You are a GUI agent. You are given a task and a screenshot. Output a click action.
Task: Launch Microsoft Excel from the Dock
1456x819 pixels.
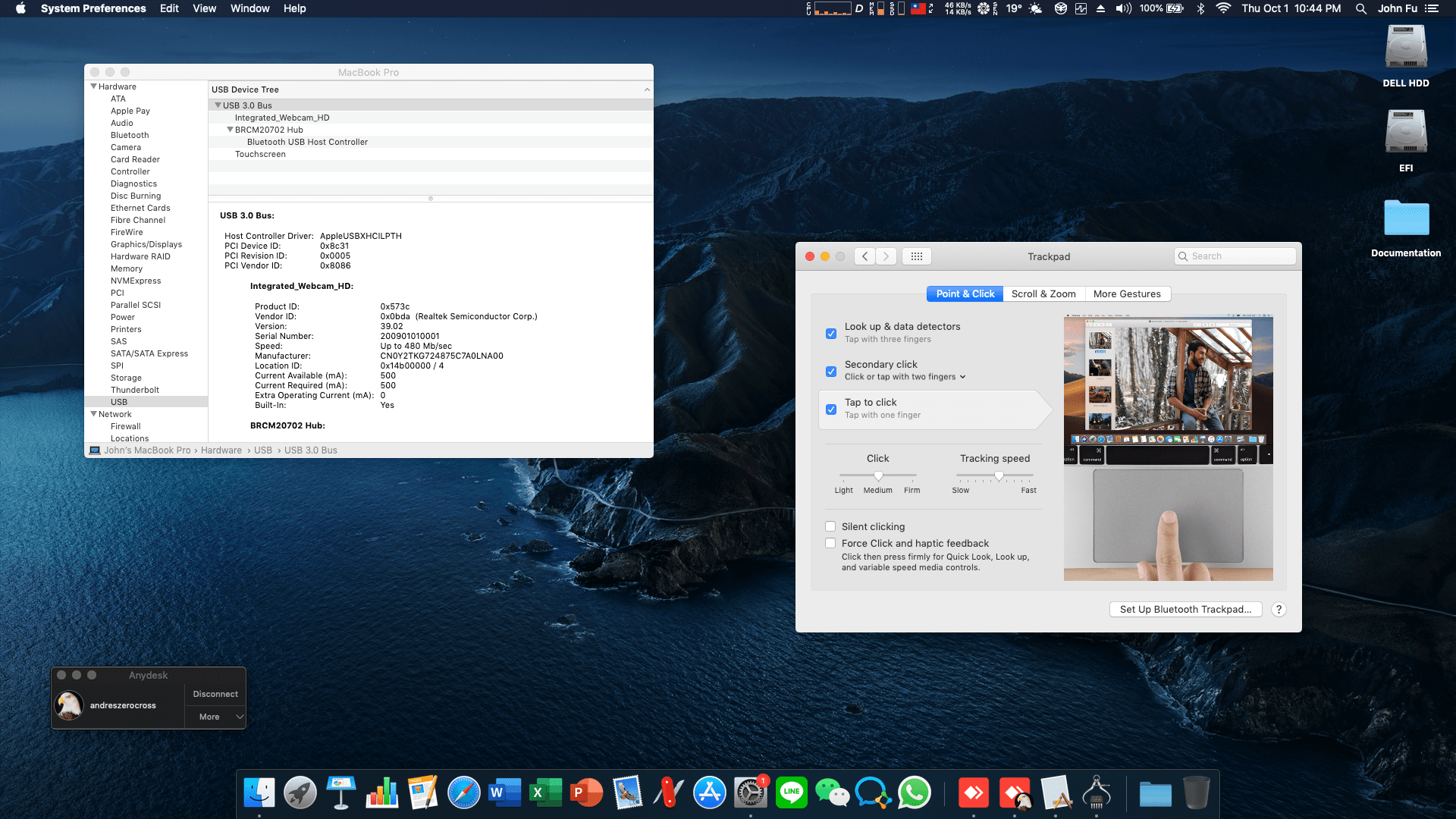[545, 792]
